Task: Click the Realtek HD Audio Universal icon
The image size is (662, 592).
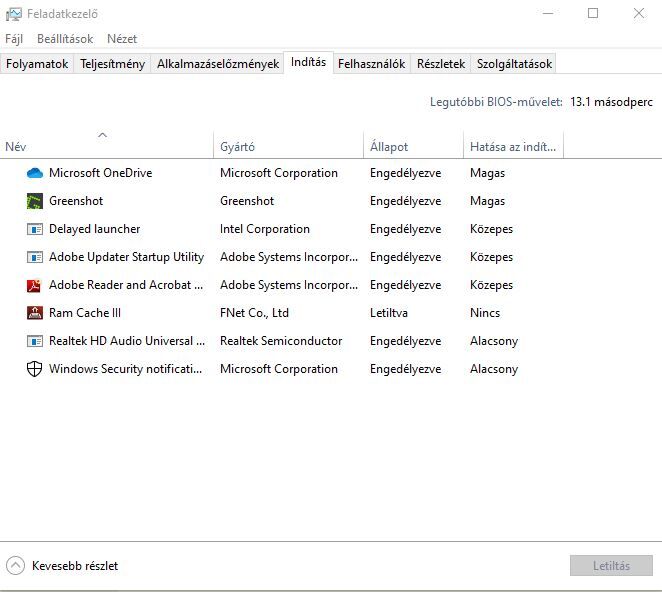Action: point(35,341)
